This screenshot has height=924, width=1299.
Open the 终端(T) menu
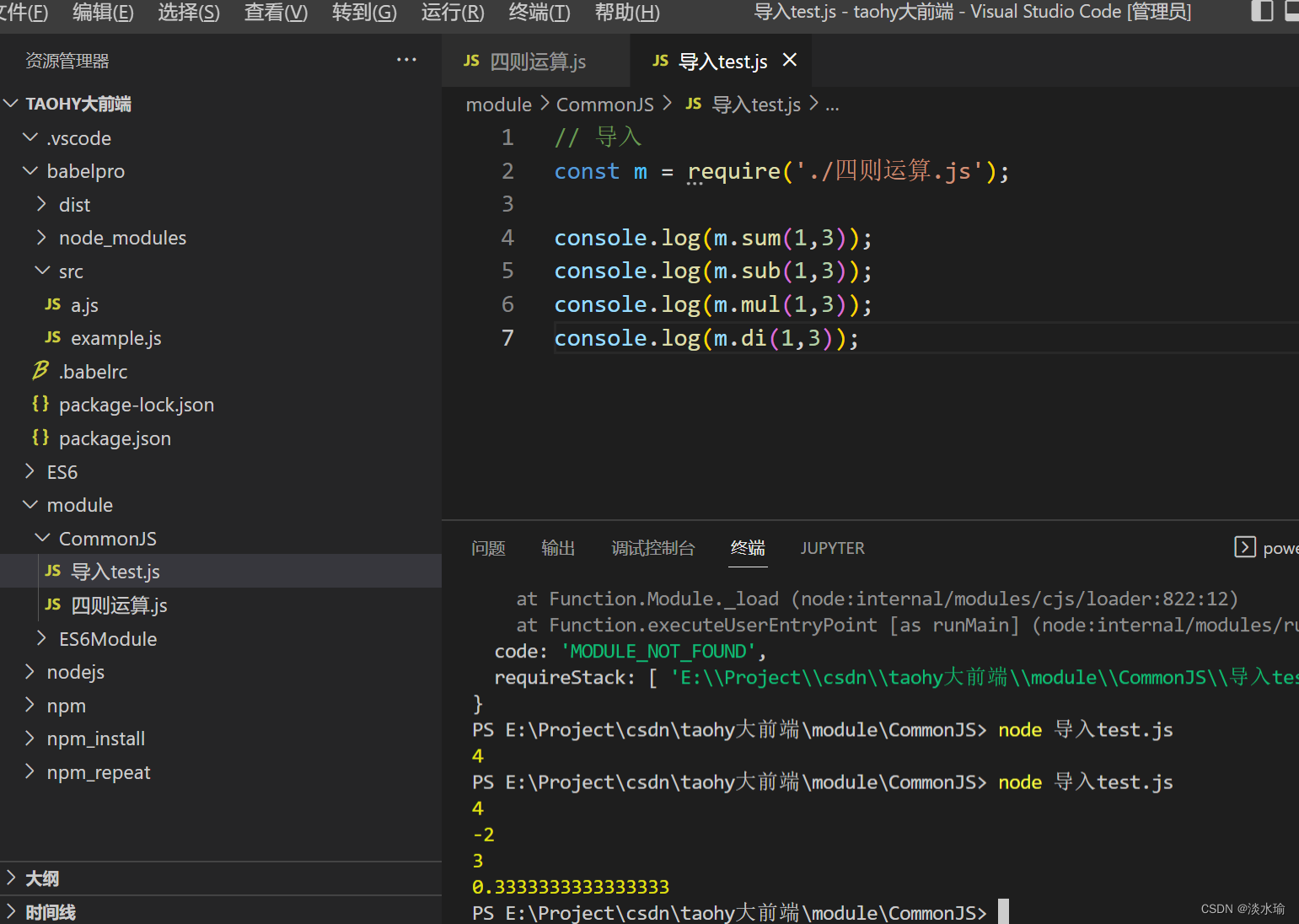[x=539, y=12]
